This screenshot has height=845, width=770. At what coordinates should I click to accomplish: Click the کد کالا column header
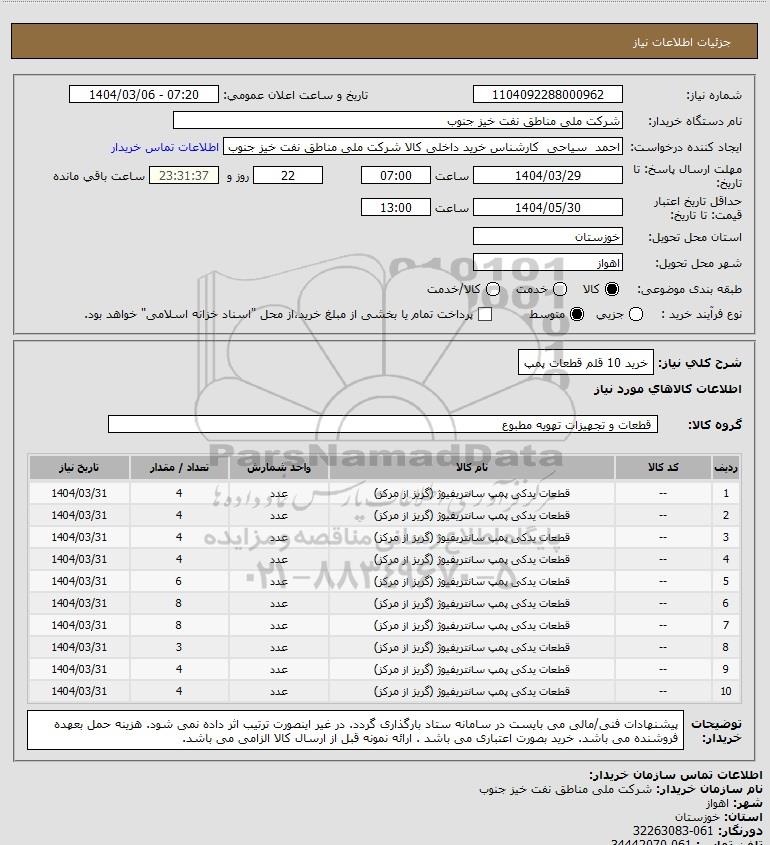point(663,467)
